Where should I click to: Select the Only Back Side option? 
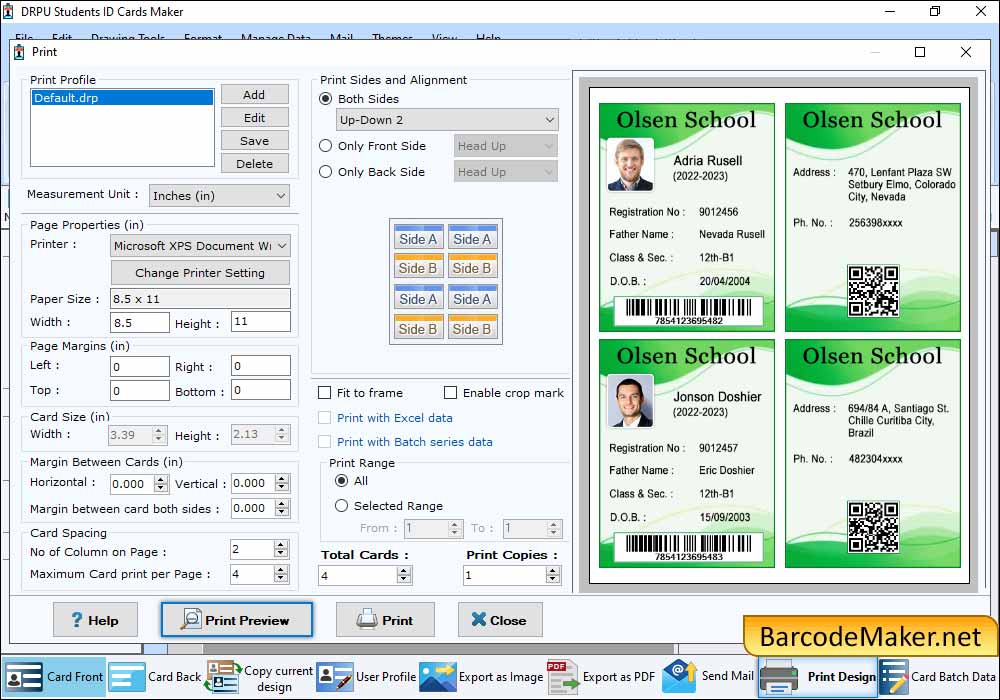click(325, 172)
